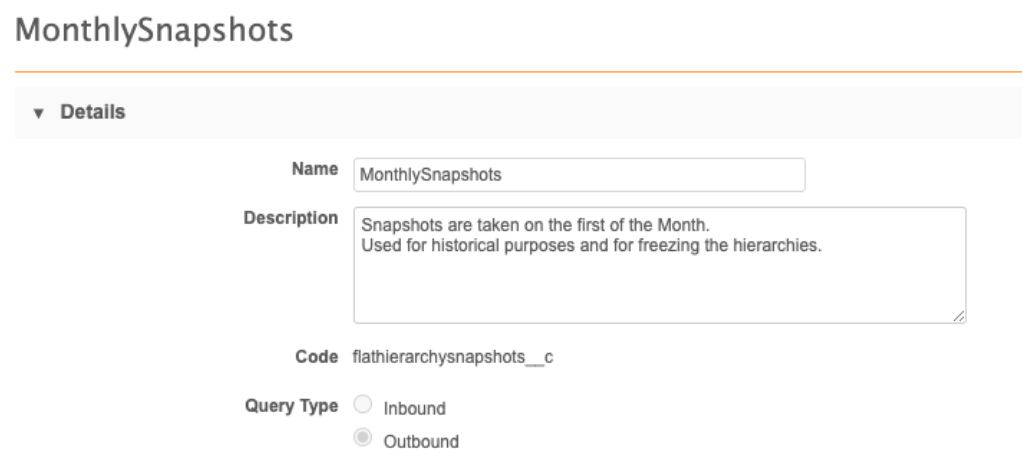Click the Name field label
This screenshot has height=462, width=1022.
(x=316, y=170)
